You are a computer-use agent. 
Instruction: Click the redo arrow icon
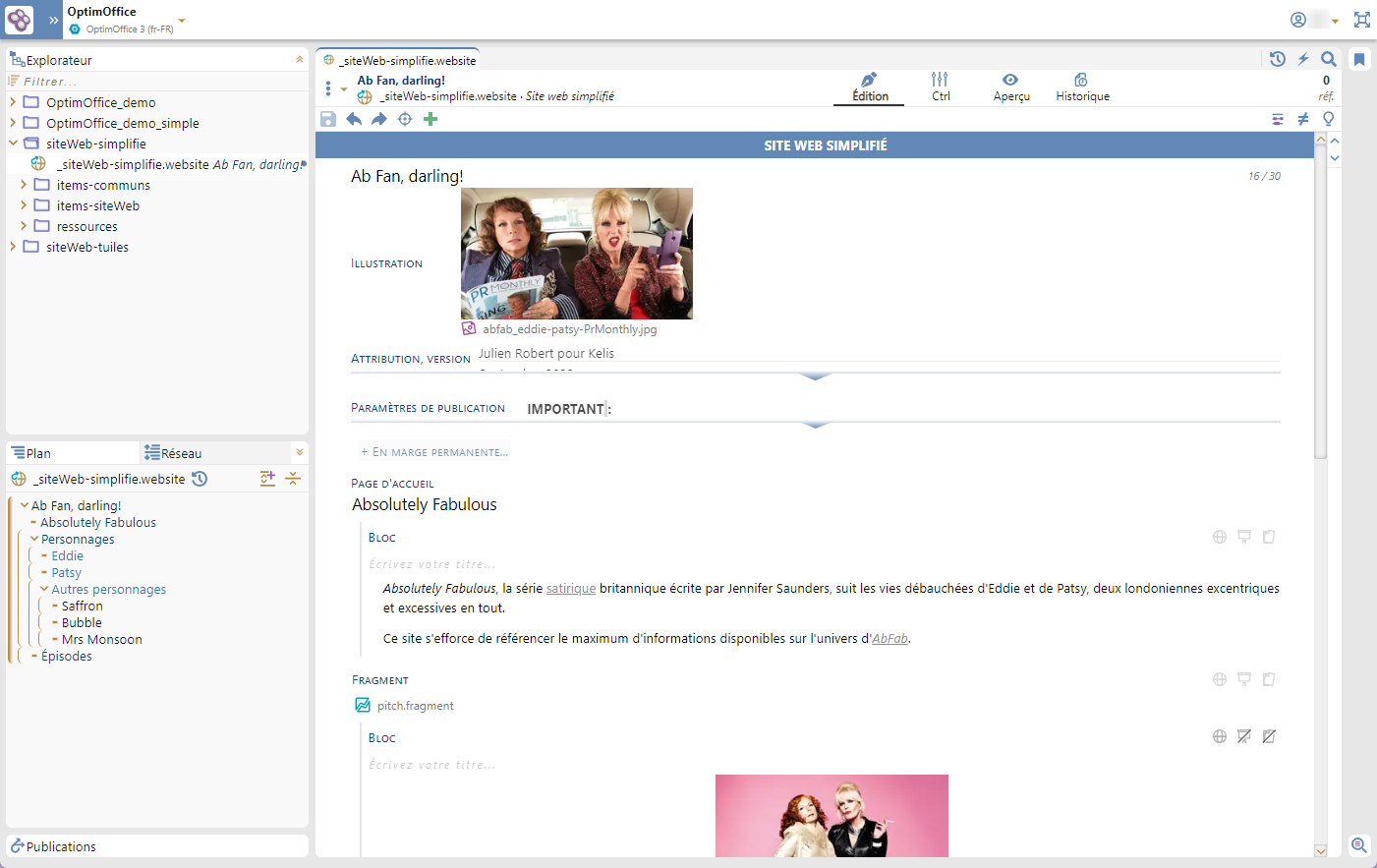(x=378, y=119)
